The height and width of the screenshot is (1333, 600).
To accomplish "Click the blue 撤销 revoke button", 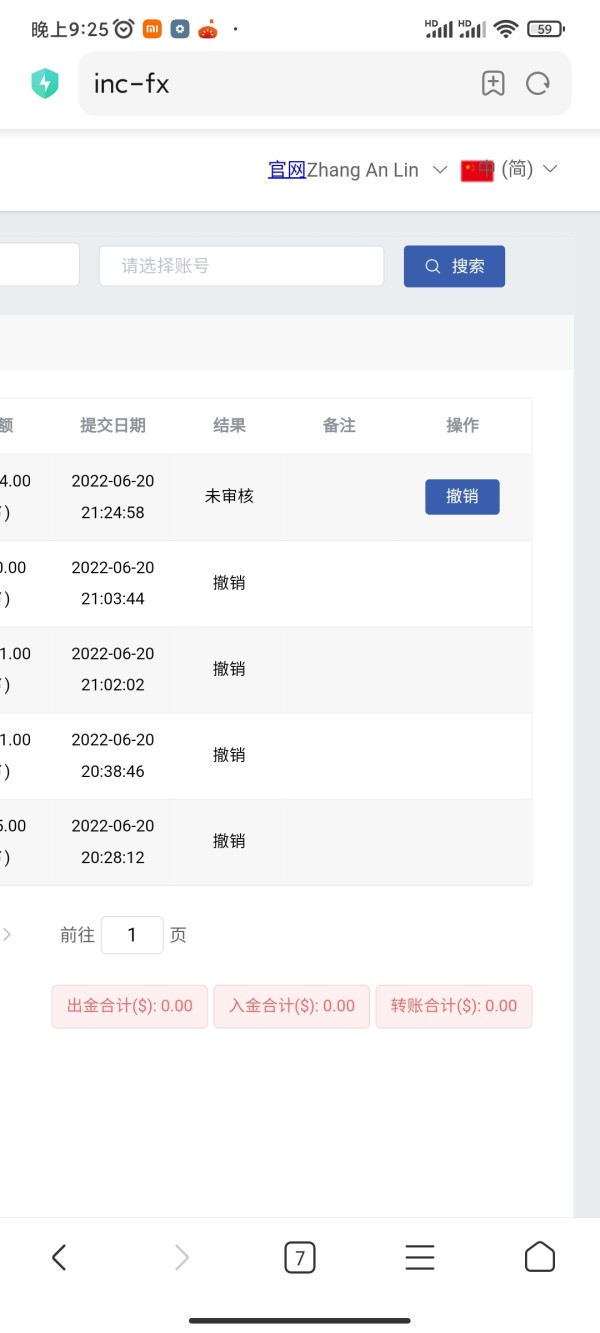I will [x=462, y=497].
